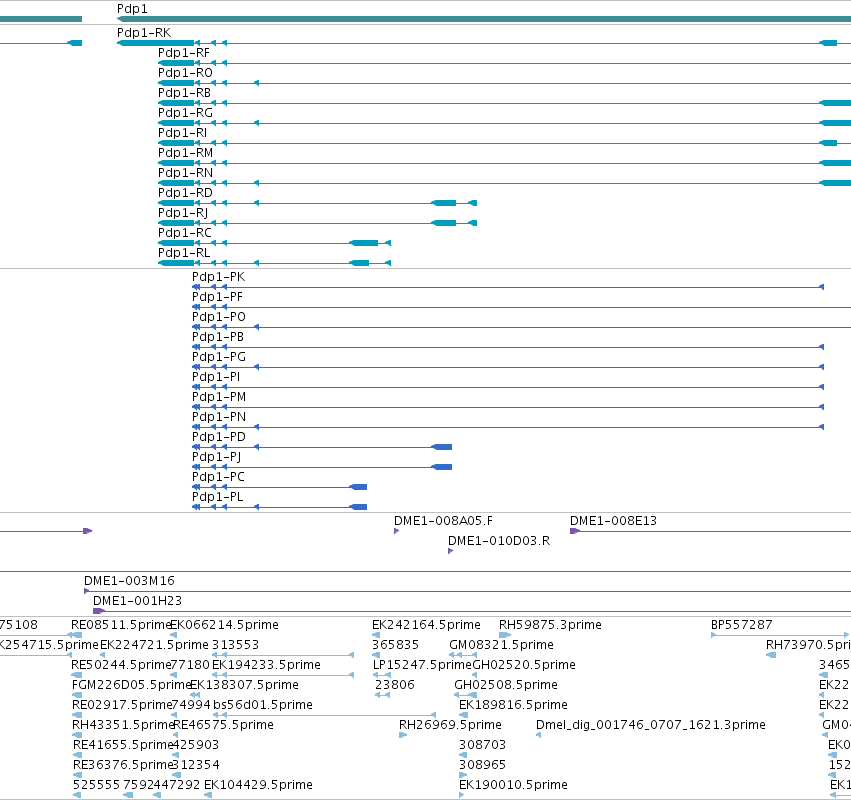Click the Pdp1-RC upstream exon block
Screen dimensions: 851x800
pyautogui.click(x=364, y=243)
